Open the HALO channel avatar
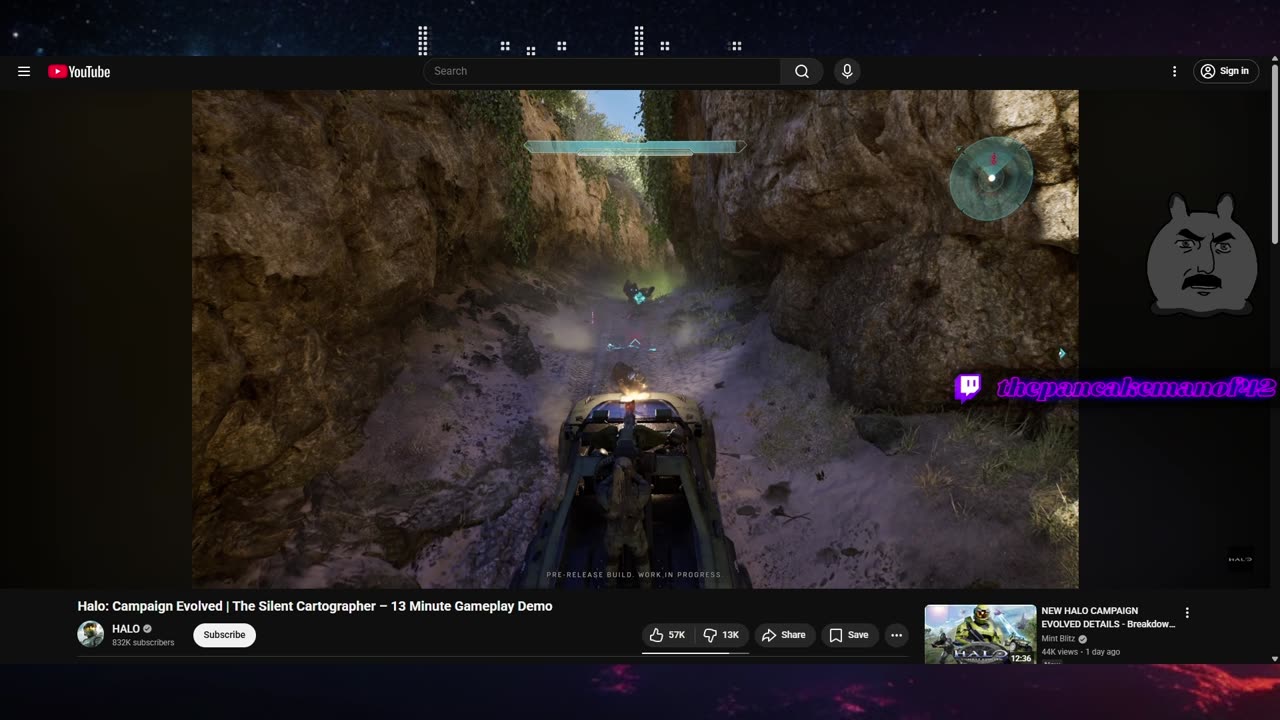The image size is (1280, 720). [91, 634]
